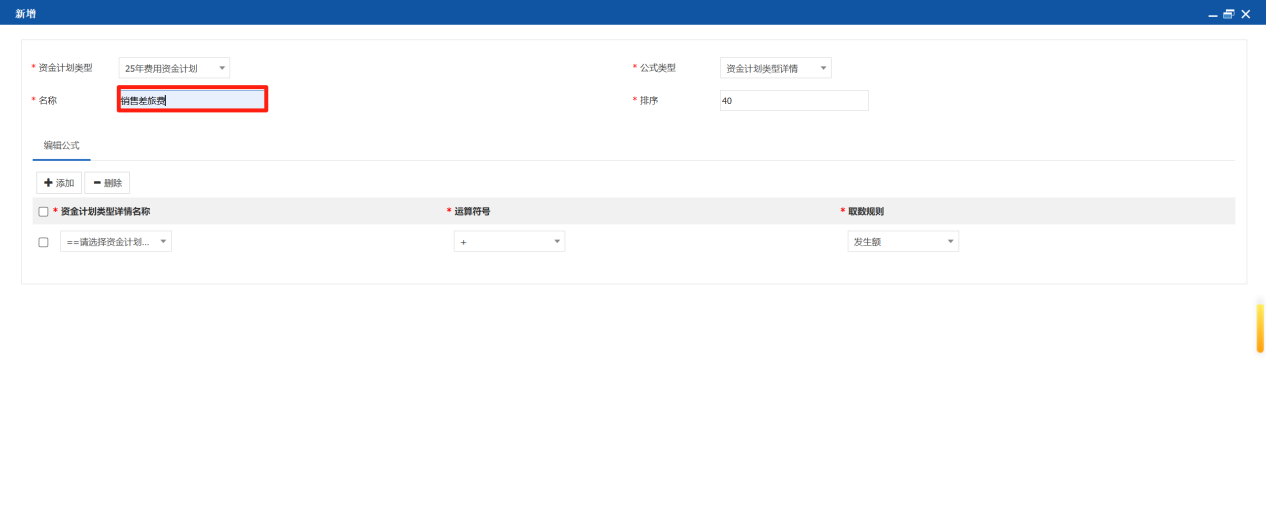
Task: Click the 排序 field containing 40
Action: (x=794, y=100)
